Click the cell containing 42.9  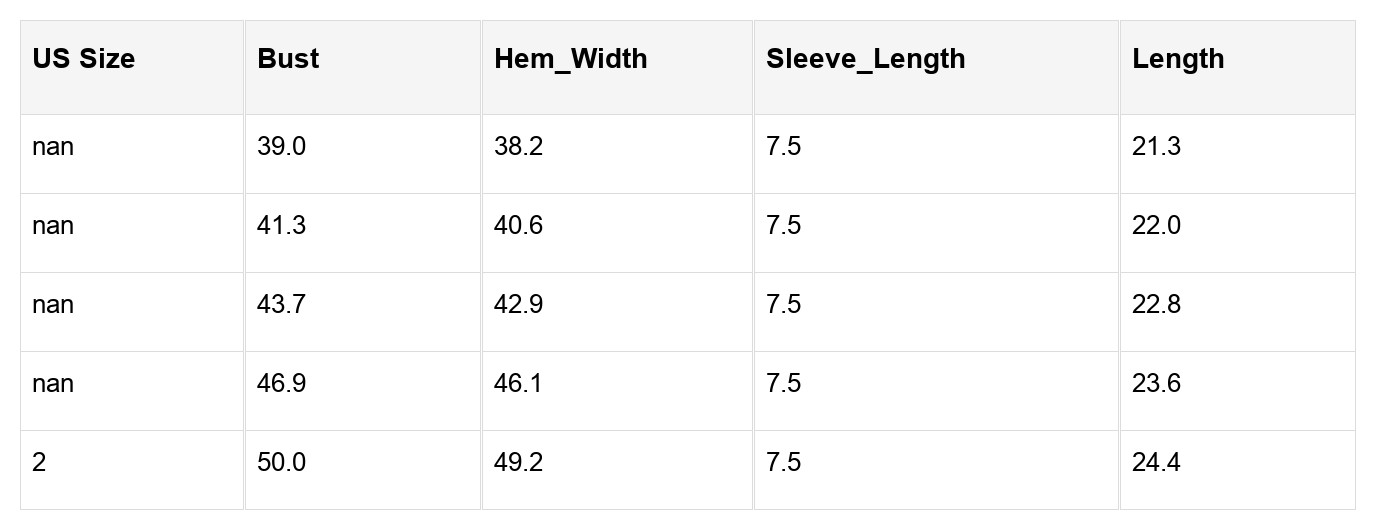519,305
